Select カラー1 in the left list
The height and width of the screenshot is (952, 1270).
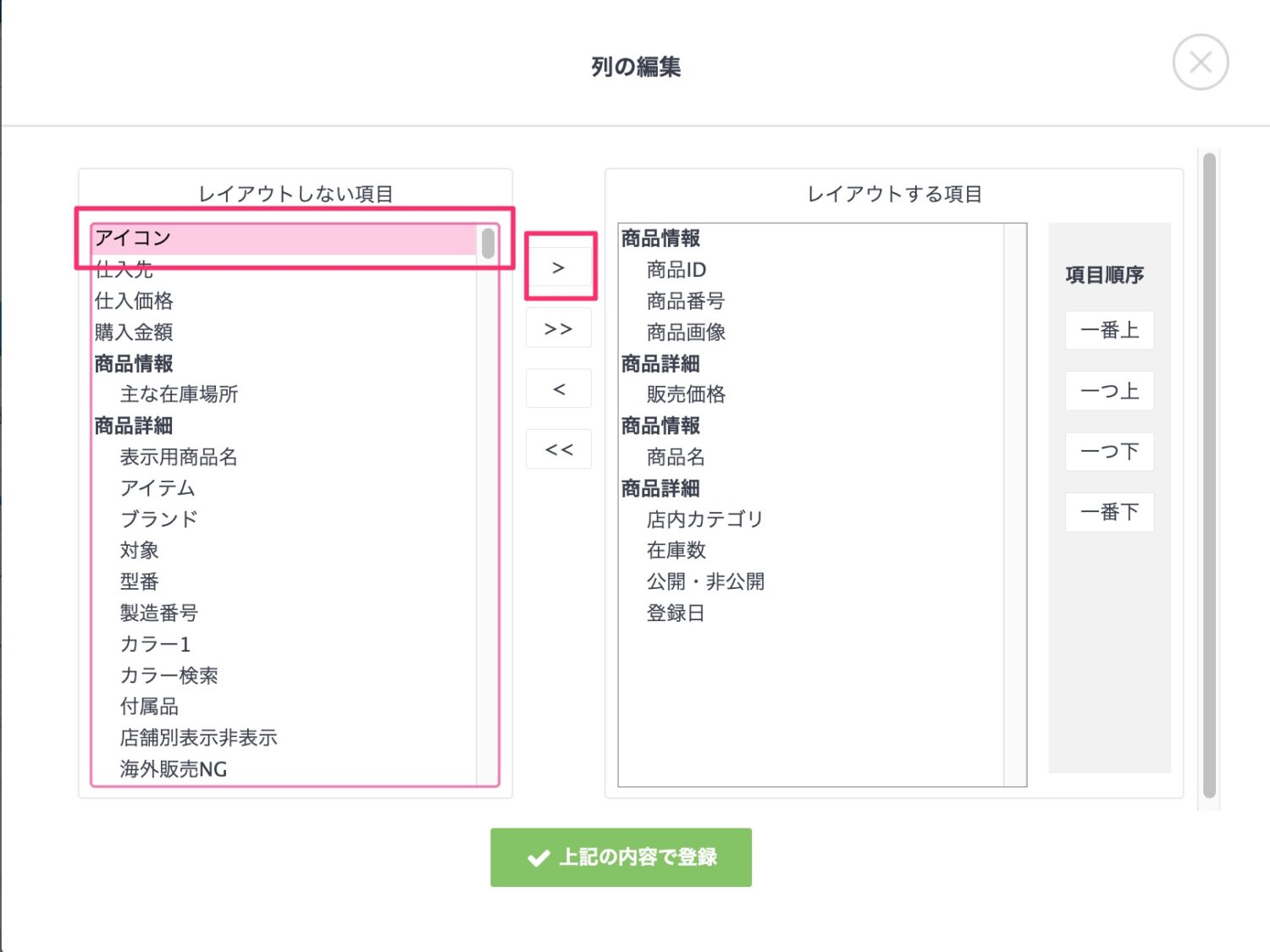pyautogui.click(x=284, y=645)
